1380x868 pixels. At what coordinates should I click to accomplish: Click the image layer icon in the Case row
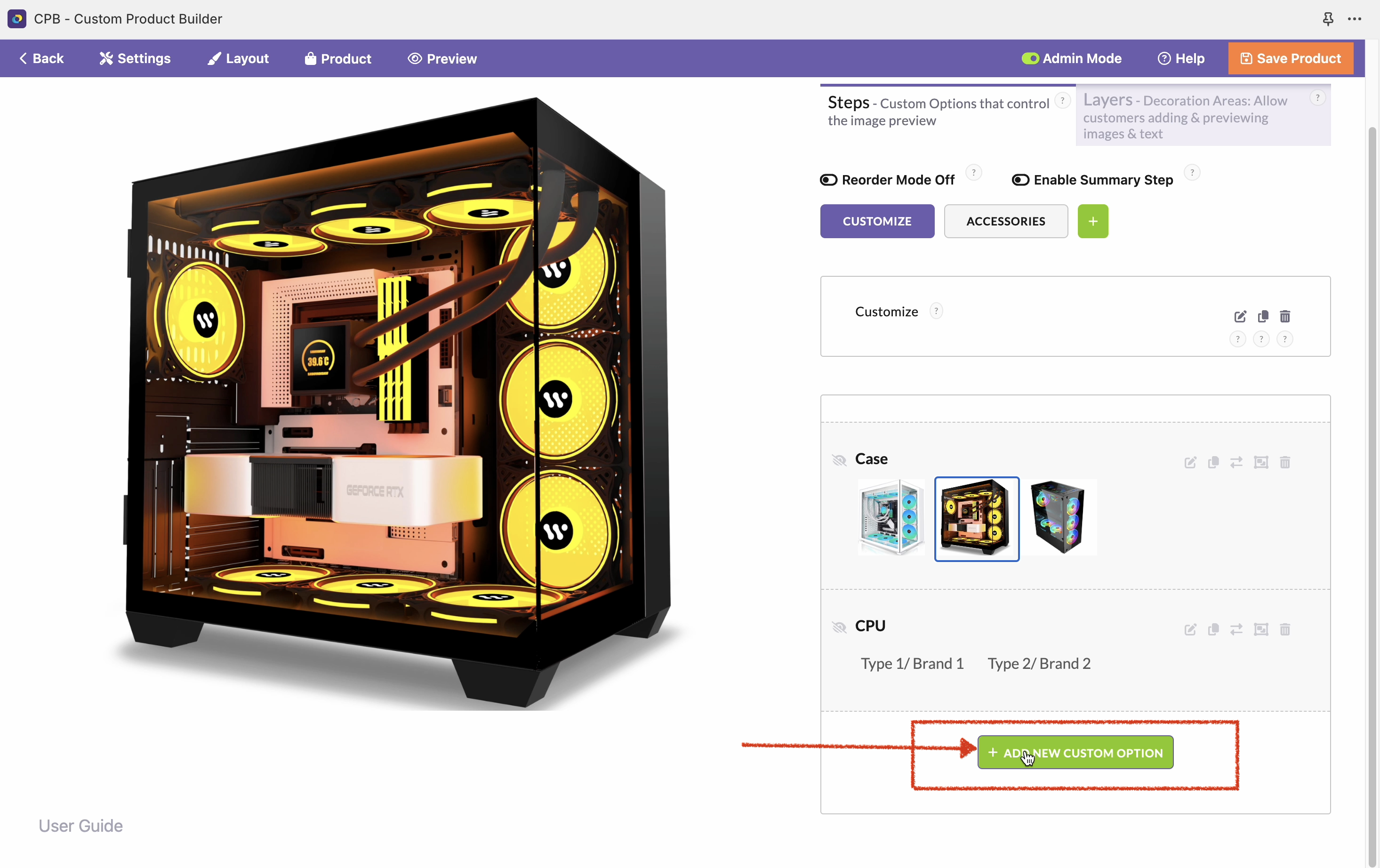1261,463
